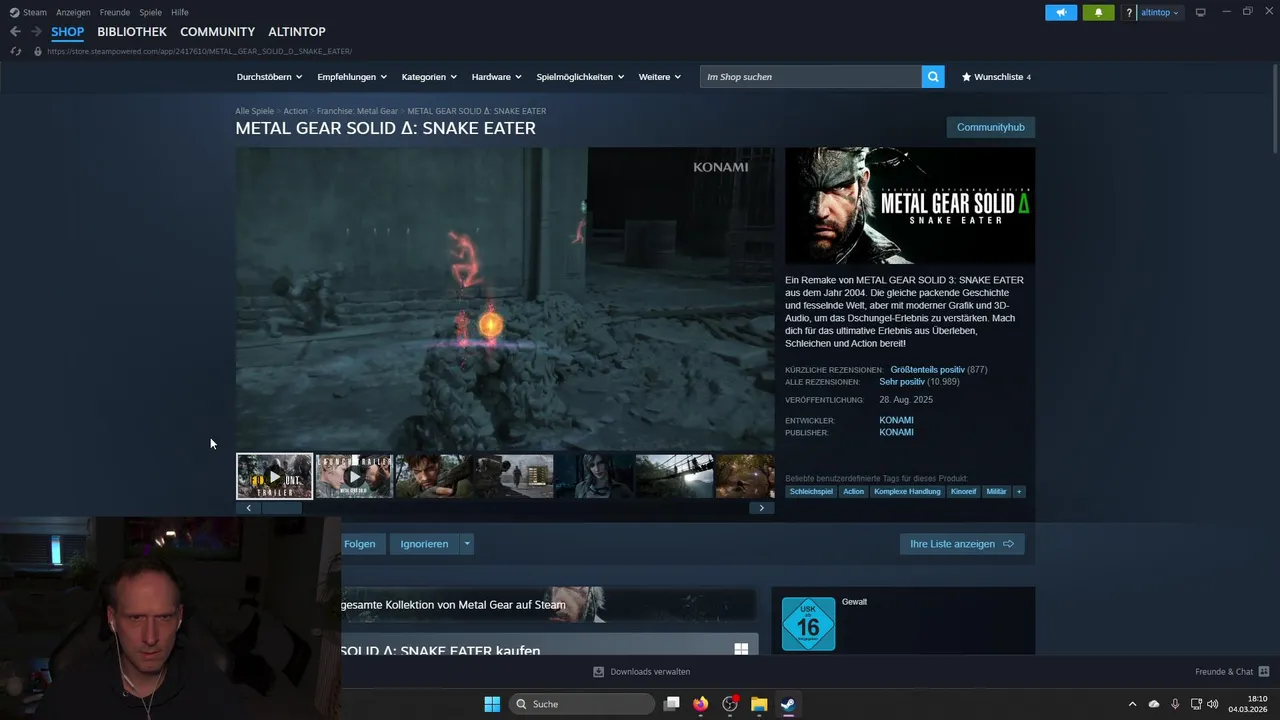This screenshot has height=720, width=1280.
Task: Click the Ignorieren button
Action: click(x=424, y=544)
